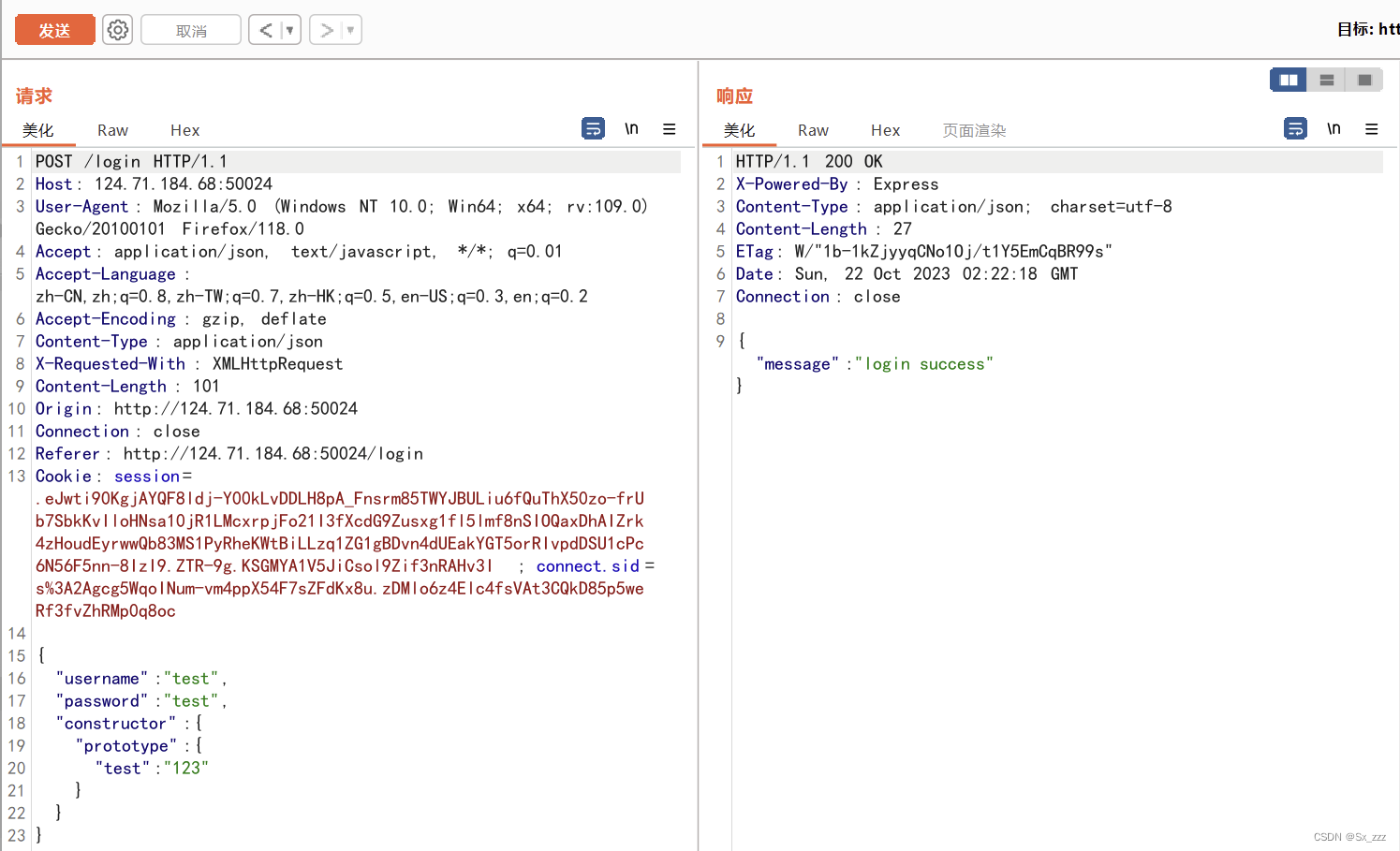
Task: Toggle word wrap icon in response panel
Action: pos(1296,128)
